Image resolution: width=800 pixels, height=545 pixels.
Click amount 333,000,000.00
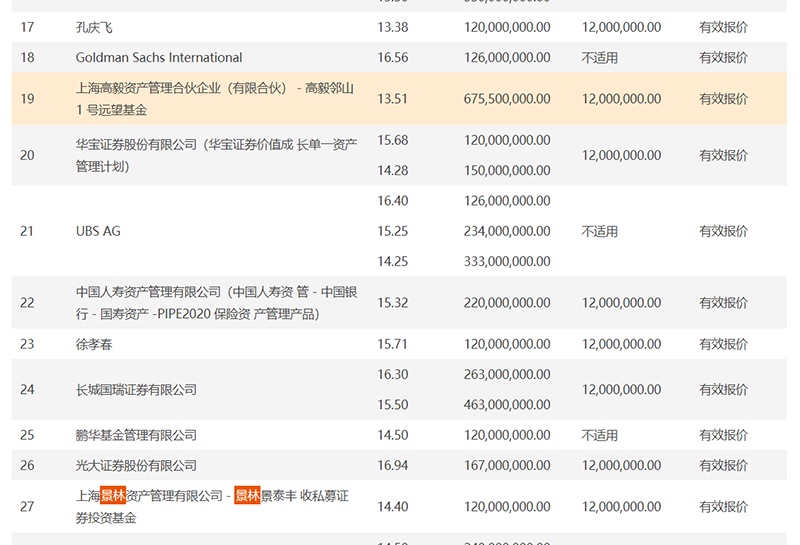coord(507,261)
